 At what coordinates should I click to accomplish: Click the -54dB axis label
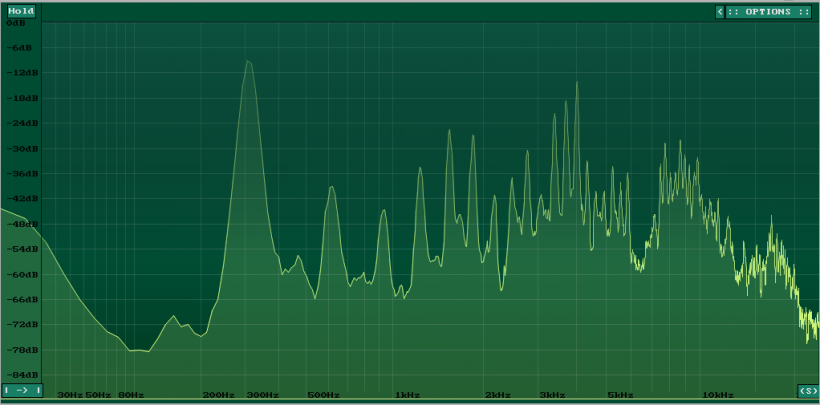(x=20, y=249)
